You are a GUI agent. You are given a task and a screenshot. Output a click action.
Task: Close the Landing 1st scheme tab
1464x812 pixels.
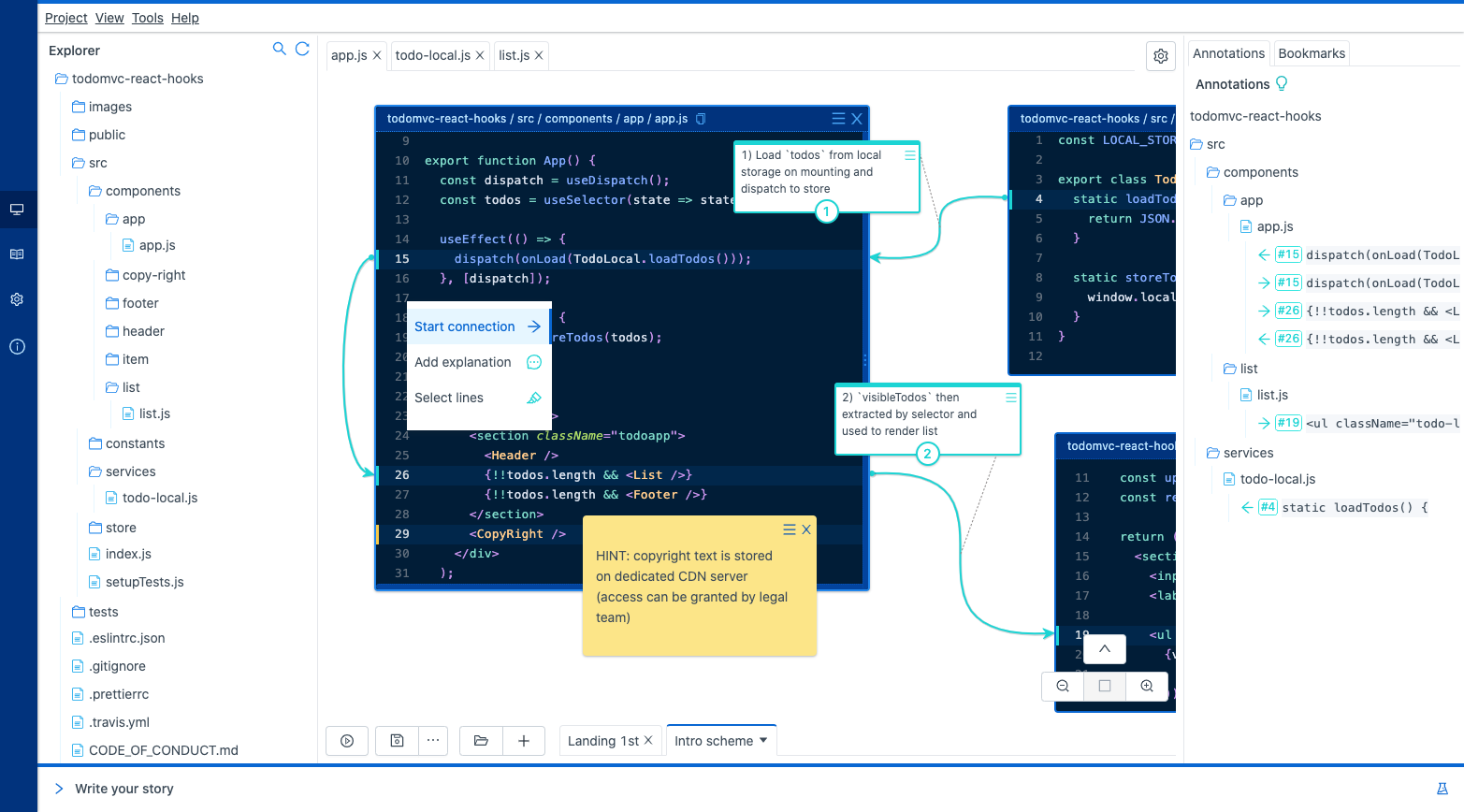point(648,740)
